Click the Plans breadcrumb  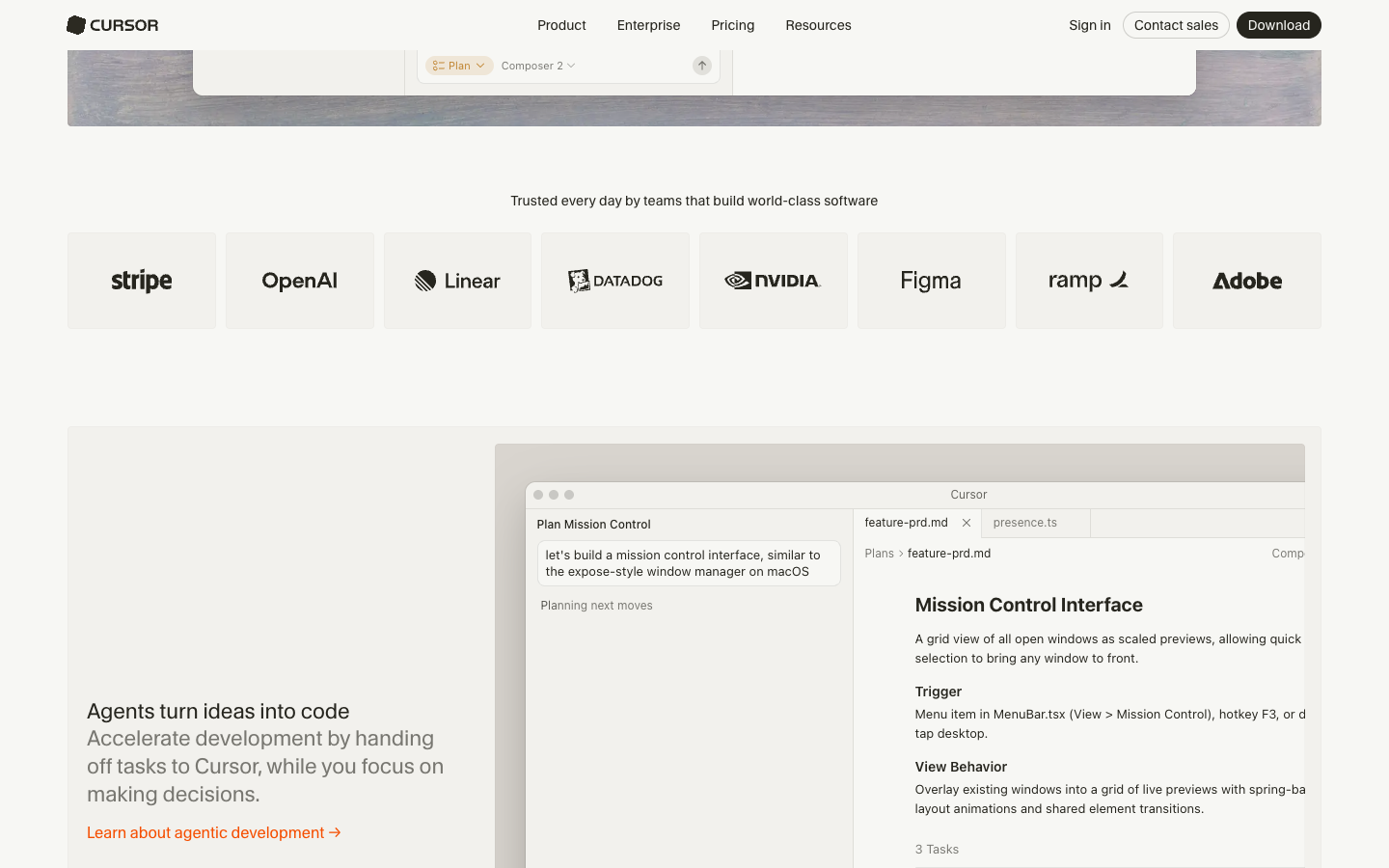click(x=879, y=554)
